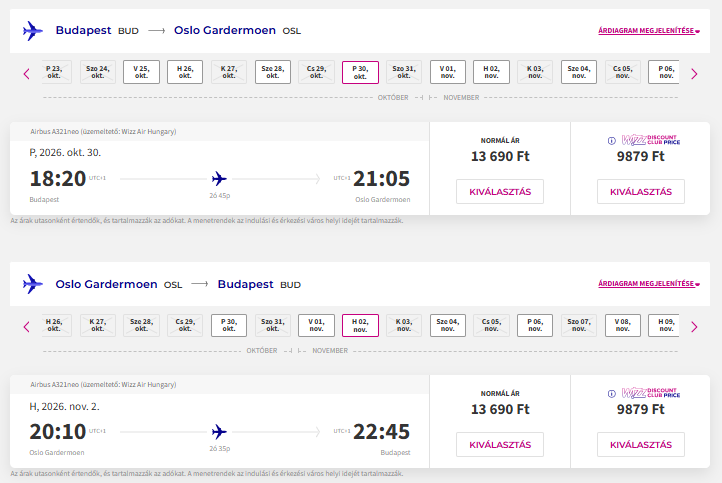Select return date P 06, nov.

(535, 325)
